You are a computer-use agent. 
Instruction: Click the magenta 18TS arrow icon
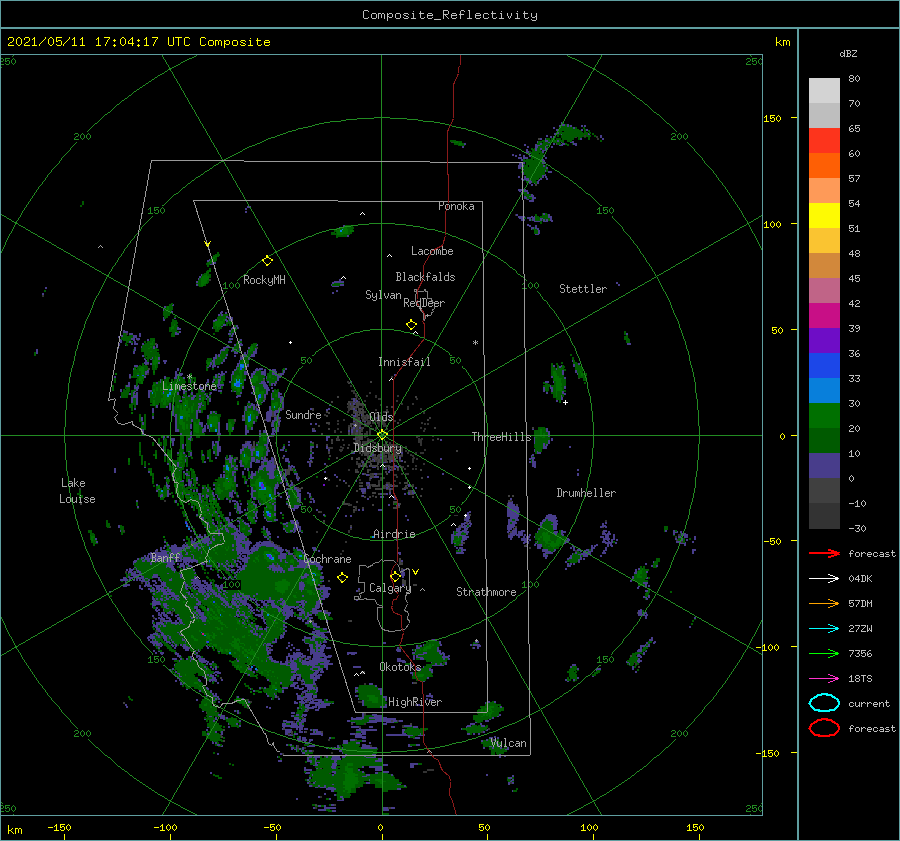coord(824,679)
